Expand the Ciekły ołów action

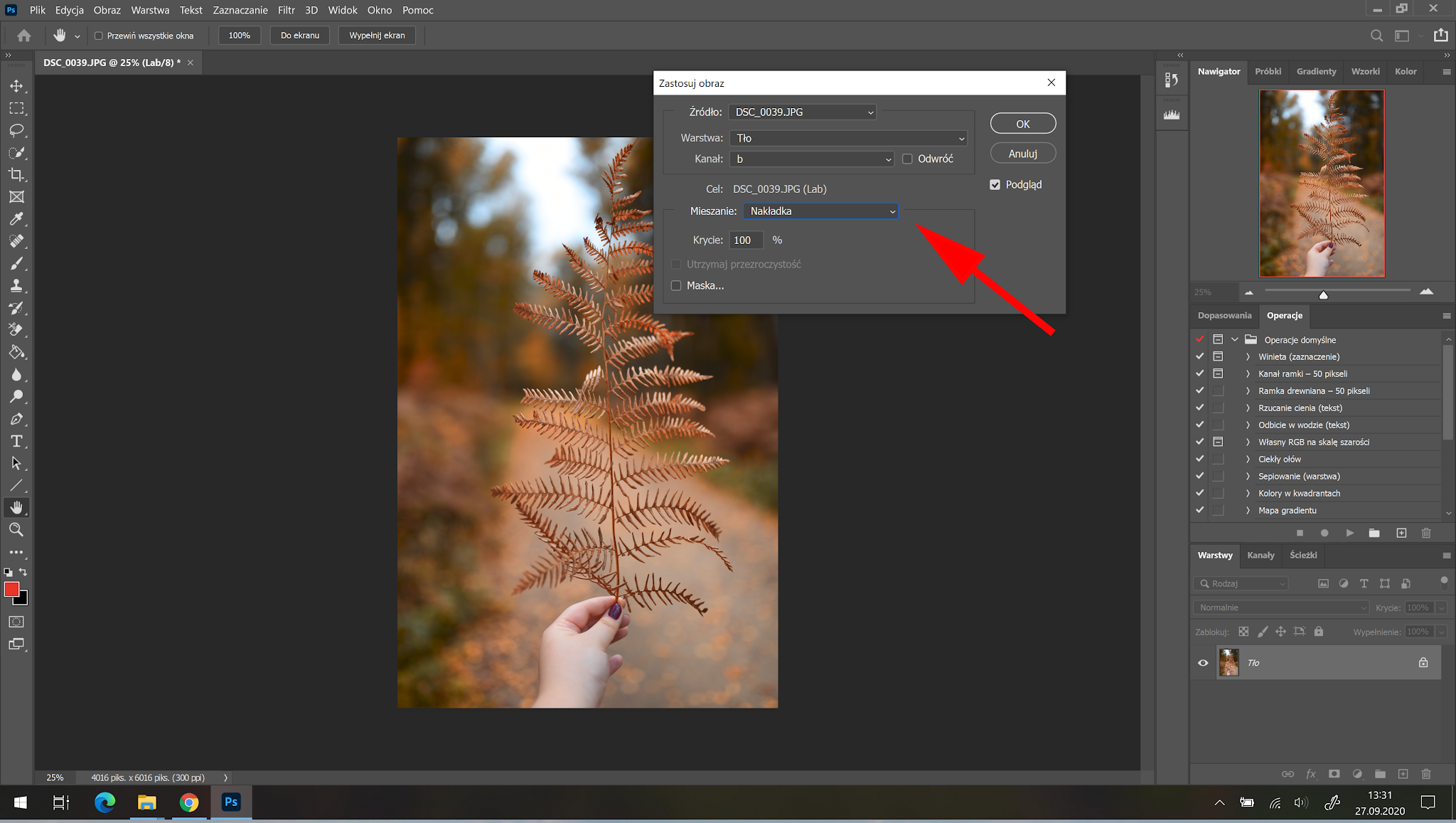coord(1248,459)
